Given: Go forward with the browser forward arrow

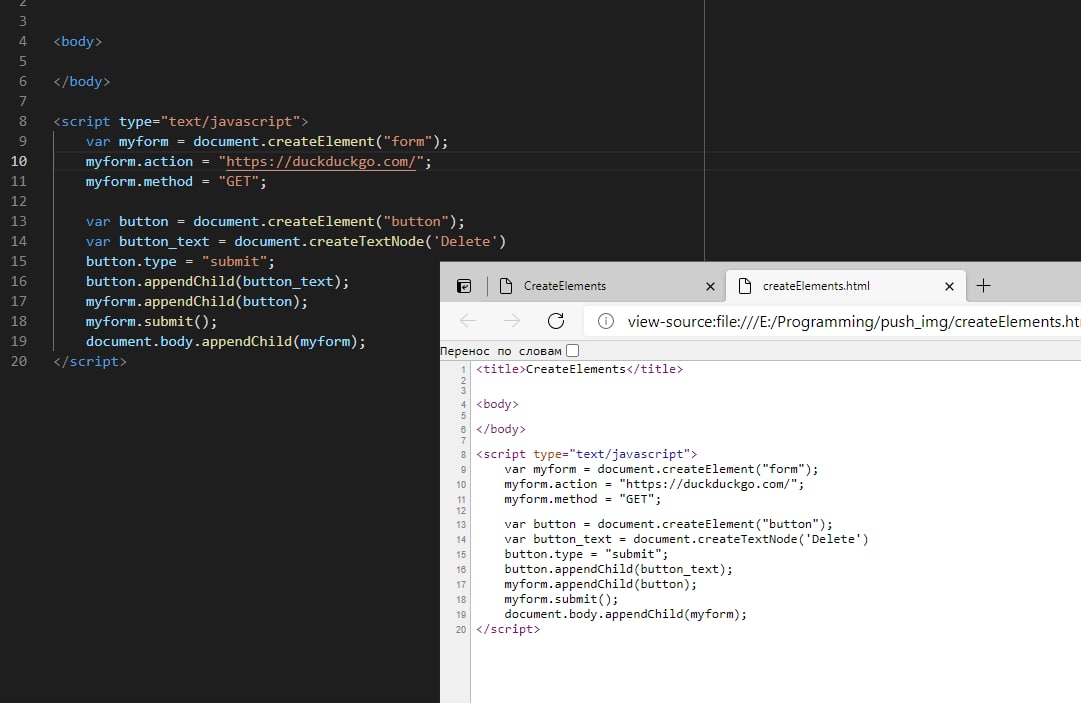Looking at the screenshot, I should pyautogui.click(x=512, y=320).
